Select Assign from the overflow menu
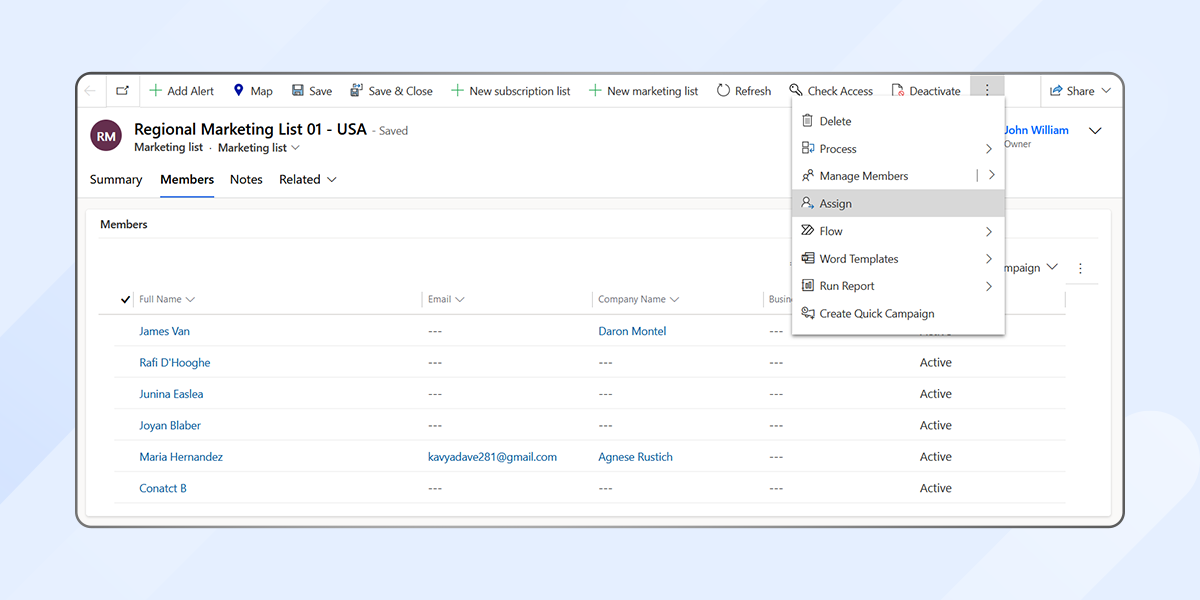 point(898,203)
